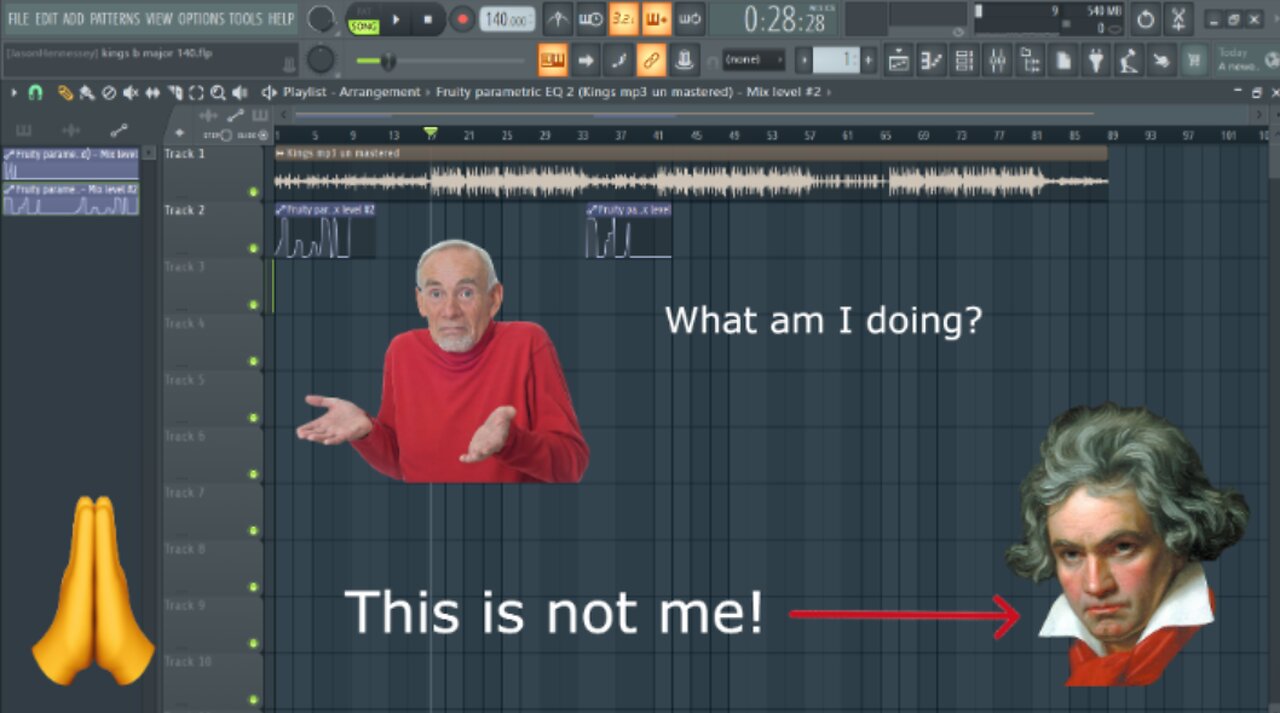Viewport: 1280px width, 713px height.
Task: Select the Slip tool
Action: (x=153, y=92)
